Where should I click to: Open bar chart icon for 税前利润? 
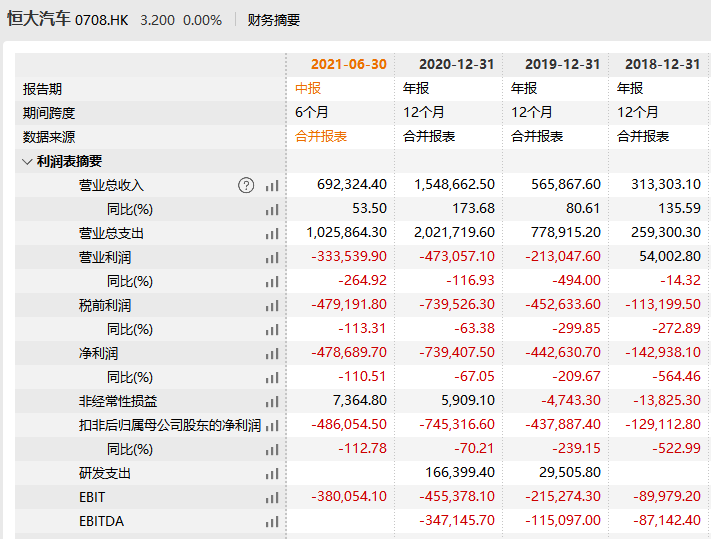click(272, 306)
